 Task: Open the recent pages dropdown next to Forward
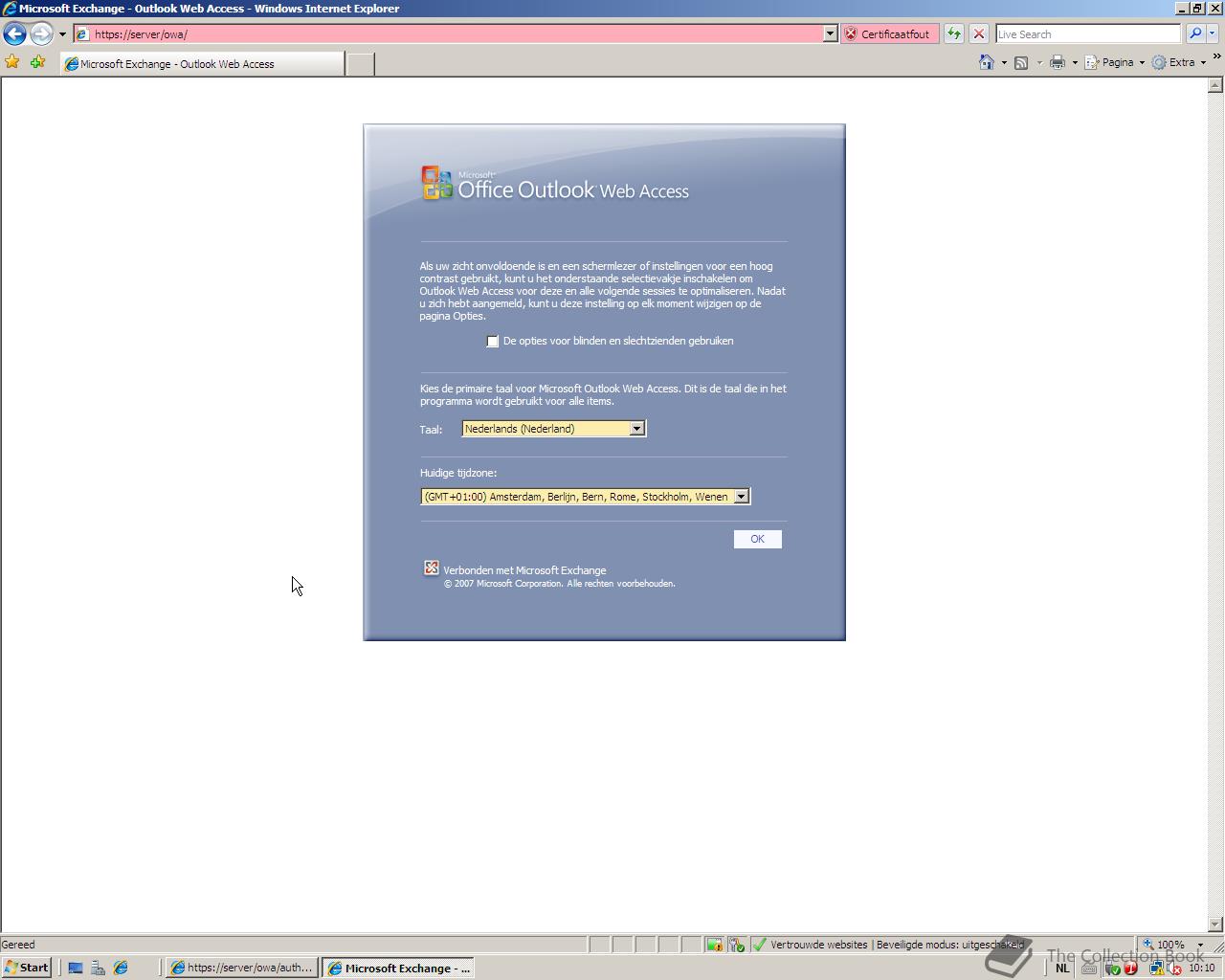62,34
